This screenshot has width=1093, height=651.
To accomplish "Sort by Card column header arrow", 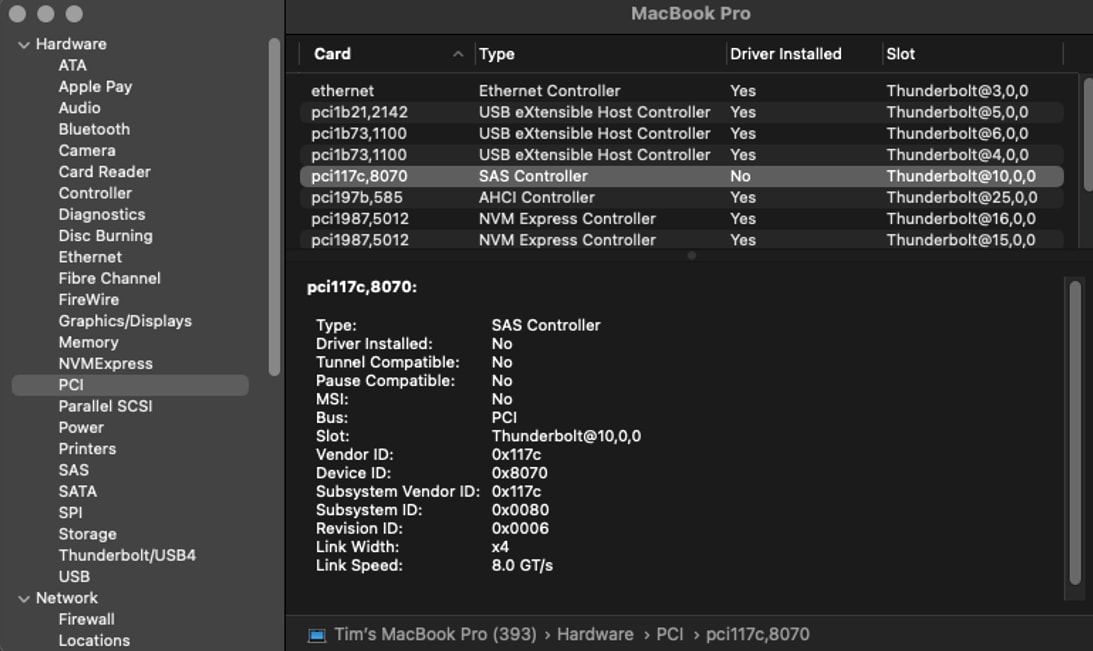I will pyautogui.click(x=458, y=55).
